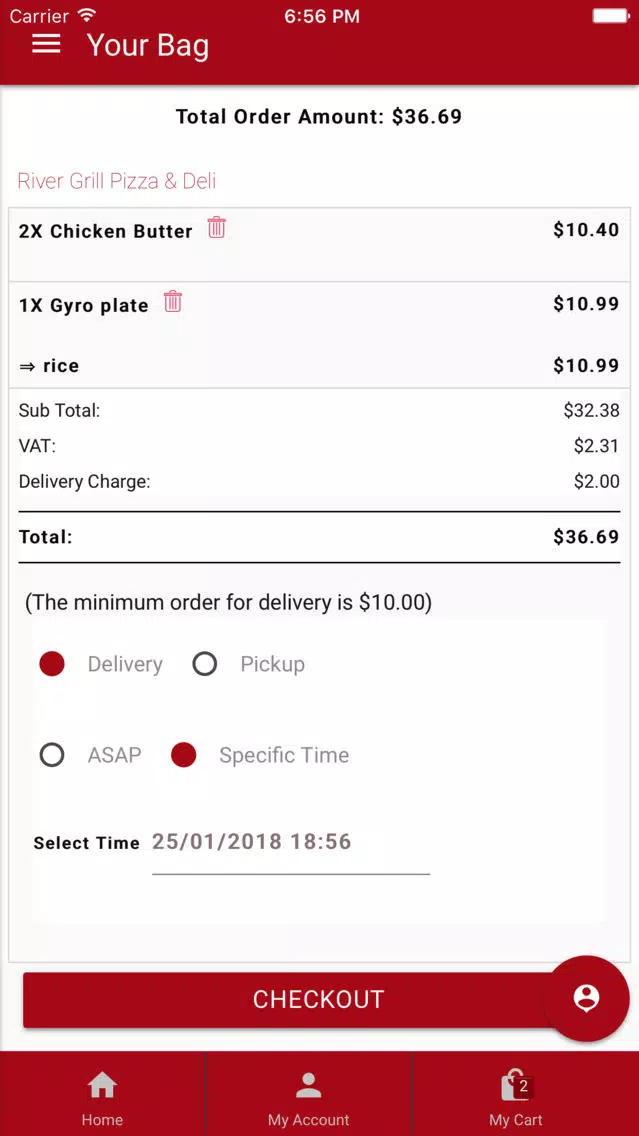Open the hamburger menu icon
Image resolution: width=639 pixels, height=1136 pixels.
tap(46, 43)
